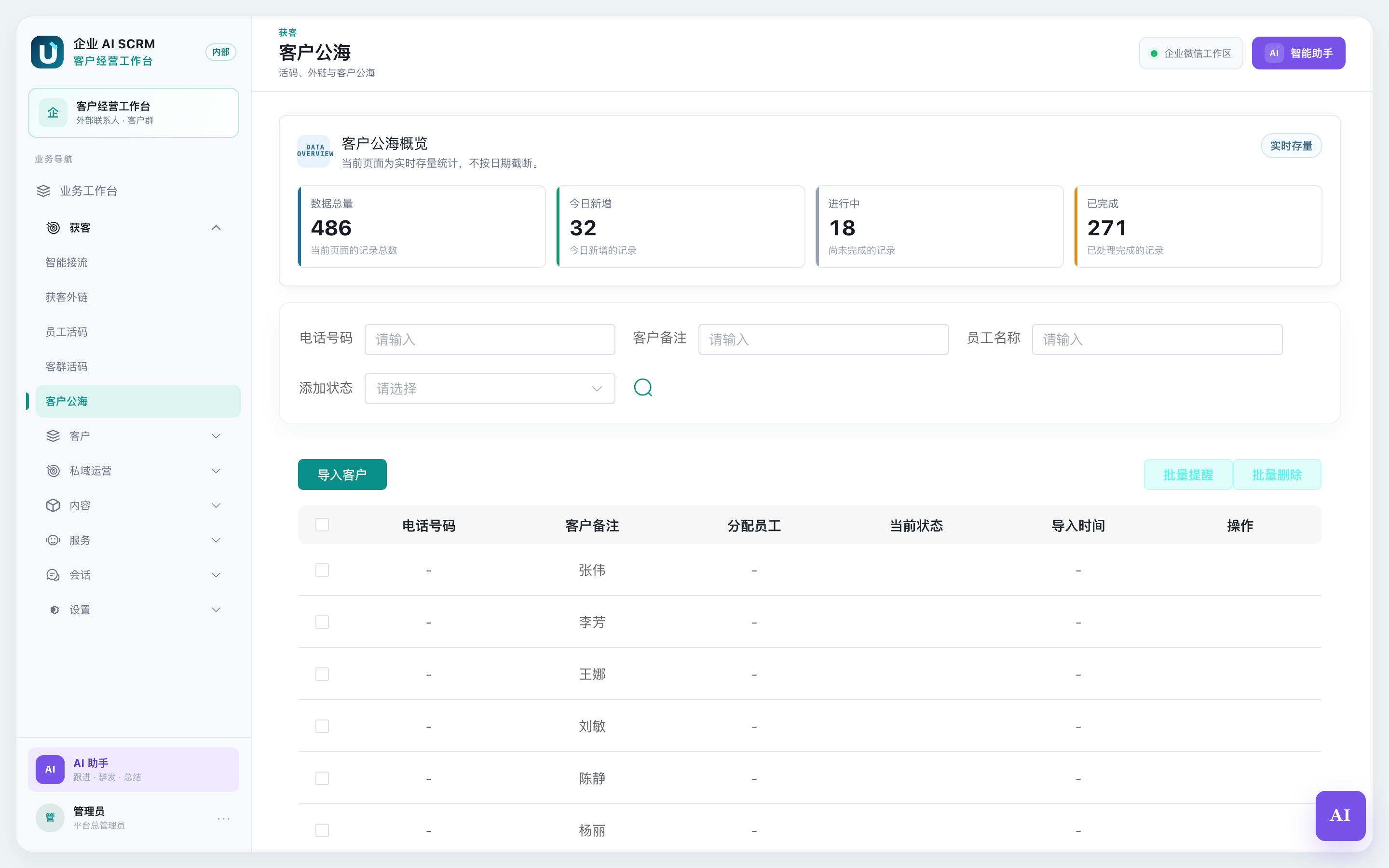Click the 已完成 271 card

[1198, 227]
